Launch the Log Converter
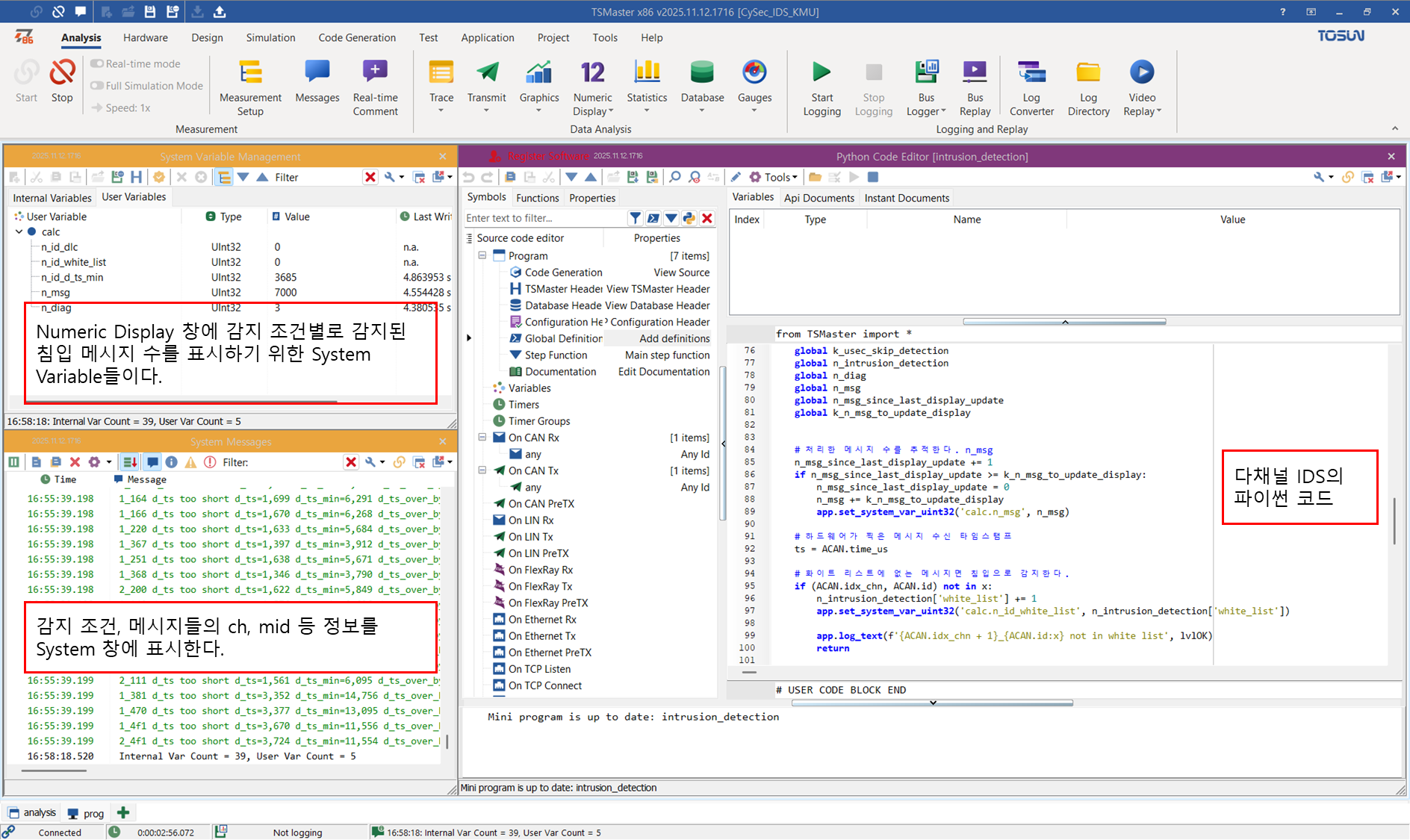This screenshot has height=840, width=1410. 1031,88
